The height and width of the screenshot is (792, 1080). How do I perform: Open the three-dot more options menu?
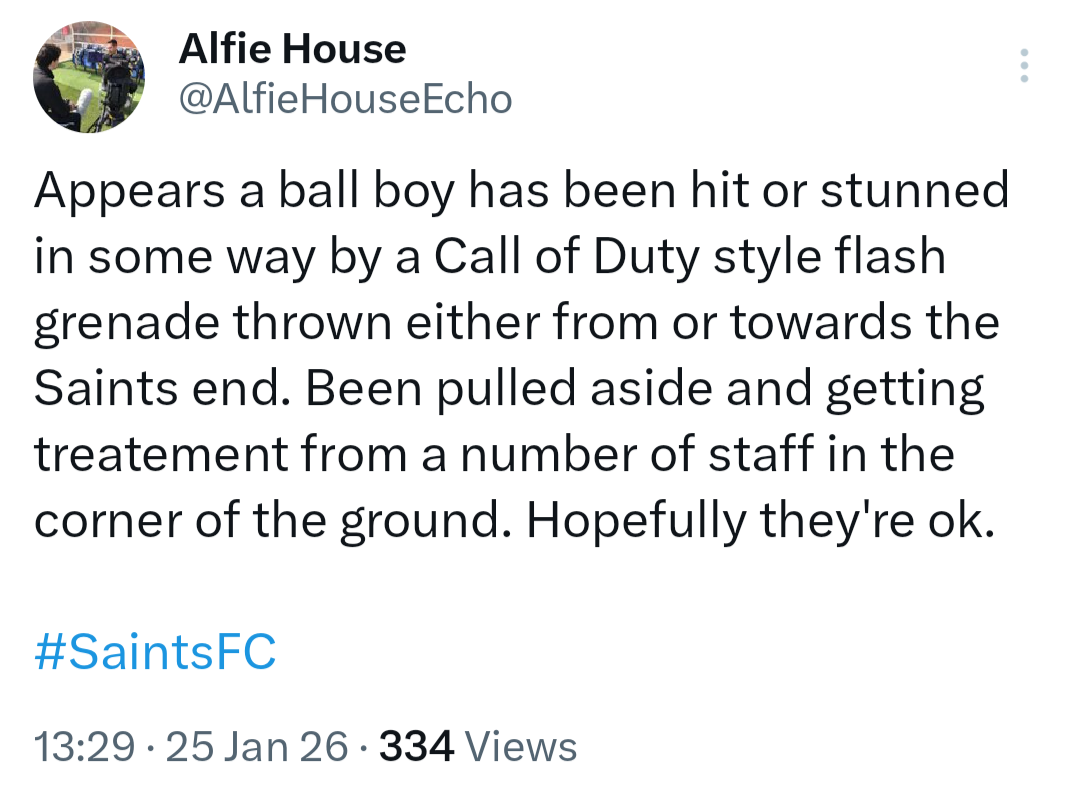[x=1023, y=66]
